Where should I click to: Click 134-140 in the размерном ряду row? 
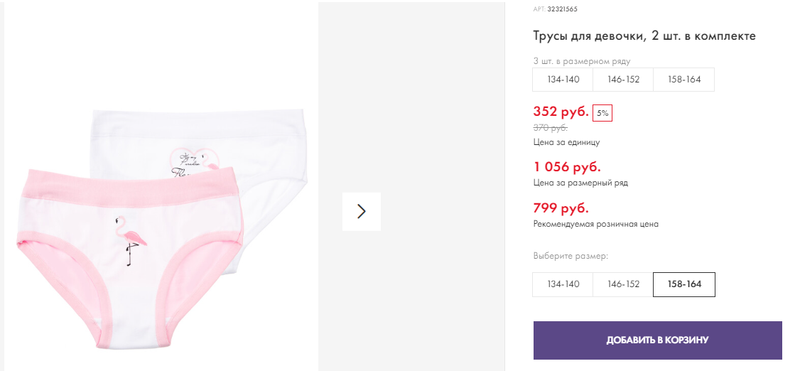[563, 80]
